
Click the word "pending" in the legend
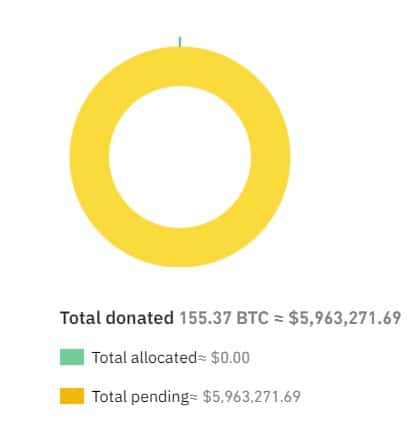[160, 397]
